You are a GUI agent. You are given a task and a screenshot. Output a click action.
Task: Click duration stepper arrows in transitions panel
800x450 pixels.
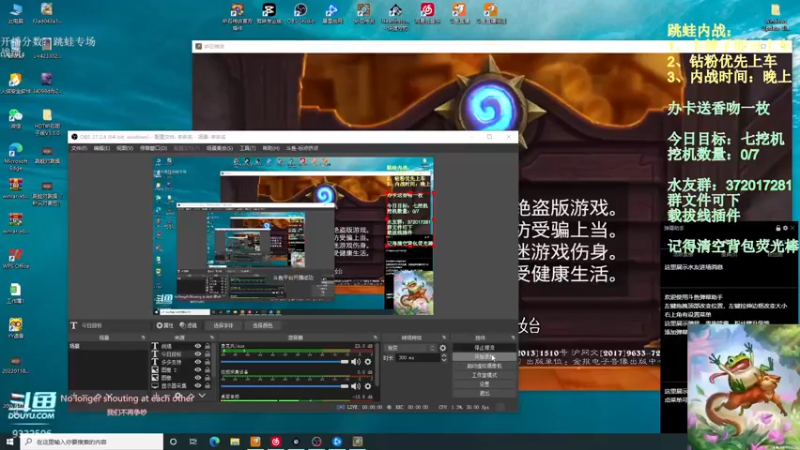[x=444, y=358]
